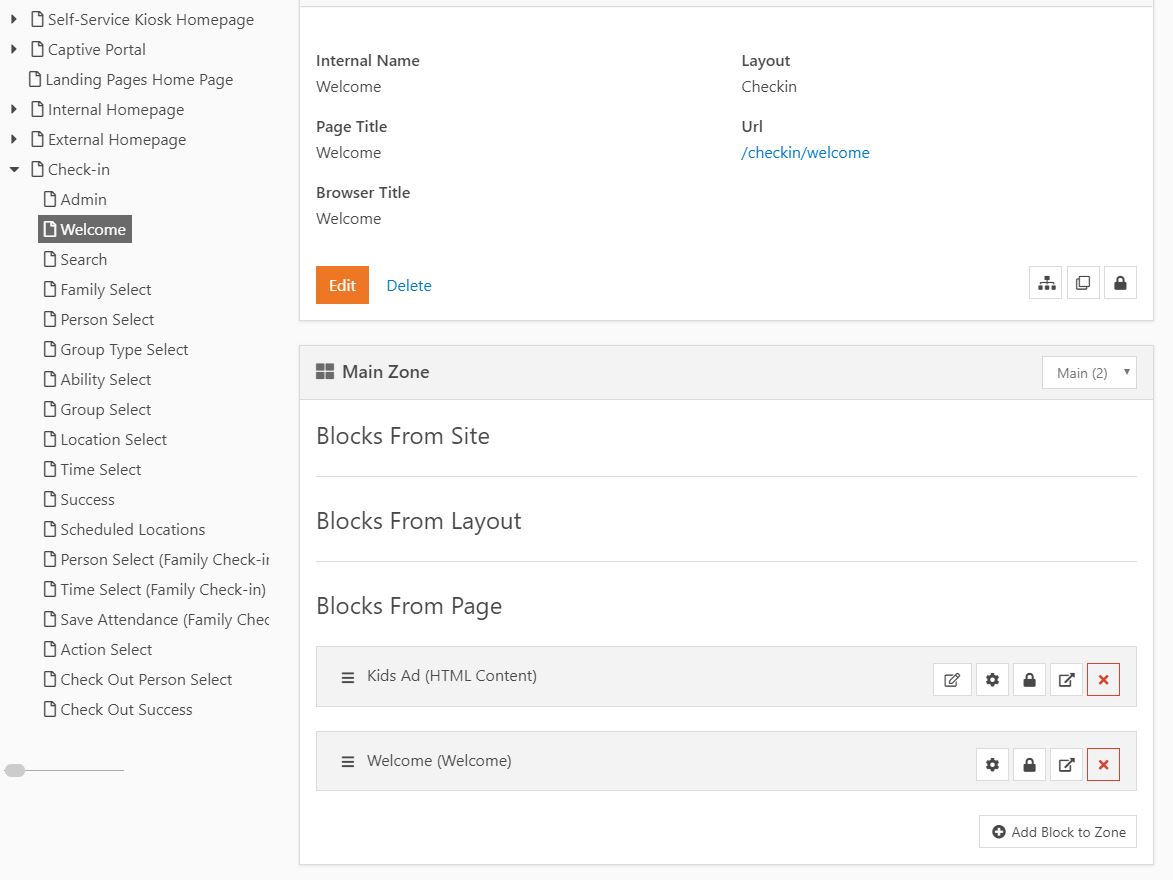This screenshot has height=880, width=1173.
Task: Click the Checkin layout value
Action: pyautogui.click(x=769, y=87)
